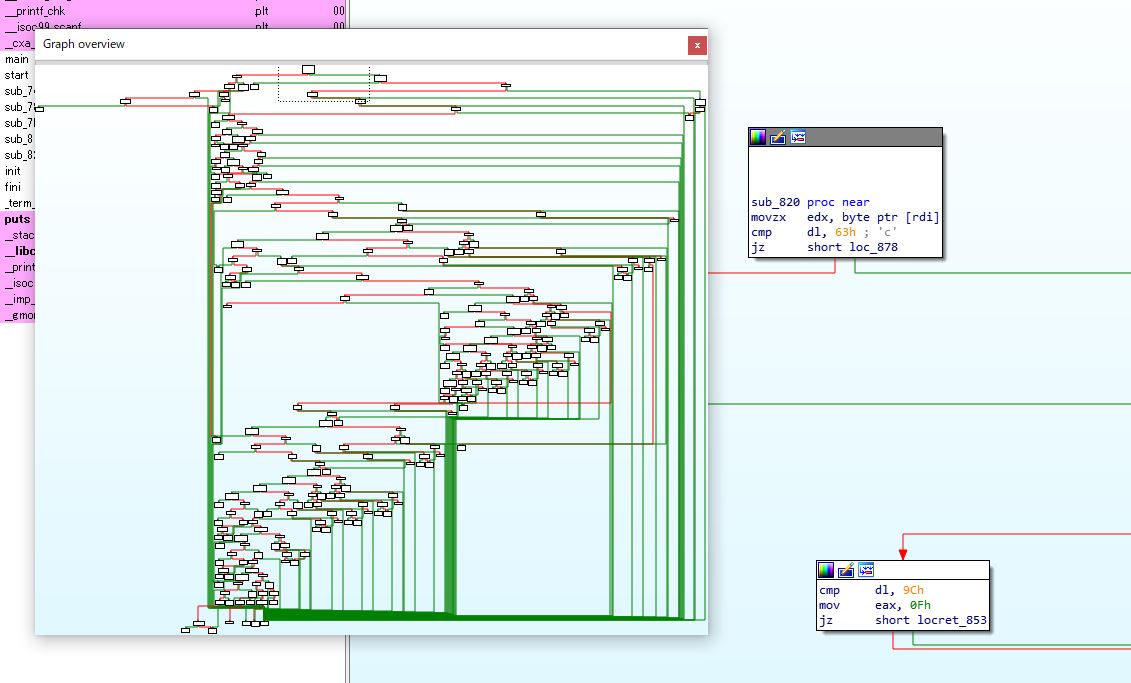Screen dimensions: 1131x683
Task: Click the group nodes icon on the sub_820 block
Action: coord(798,137)
